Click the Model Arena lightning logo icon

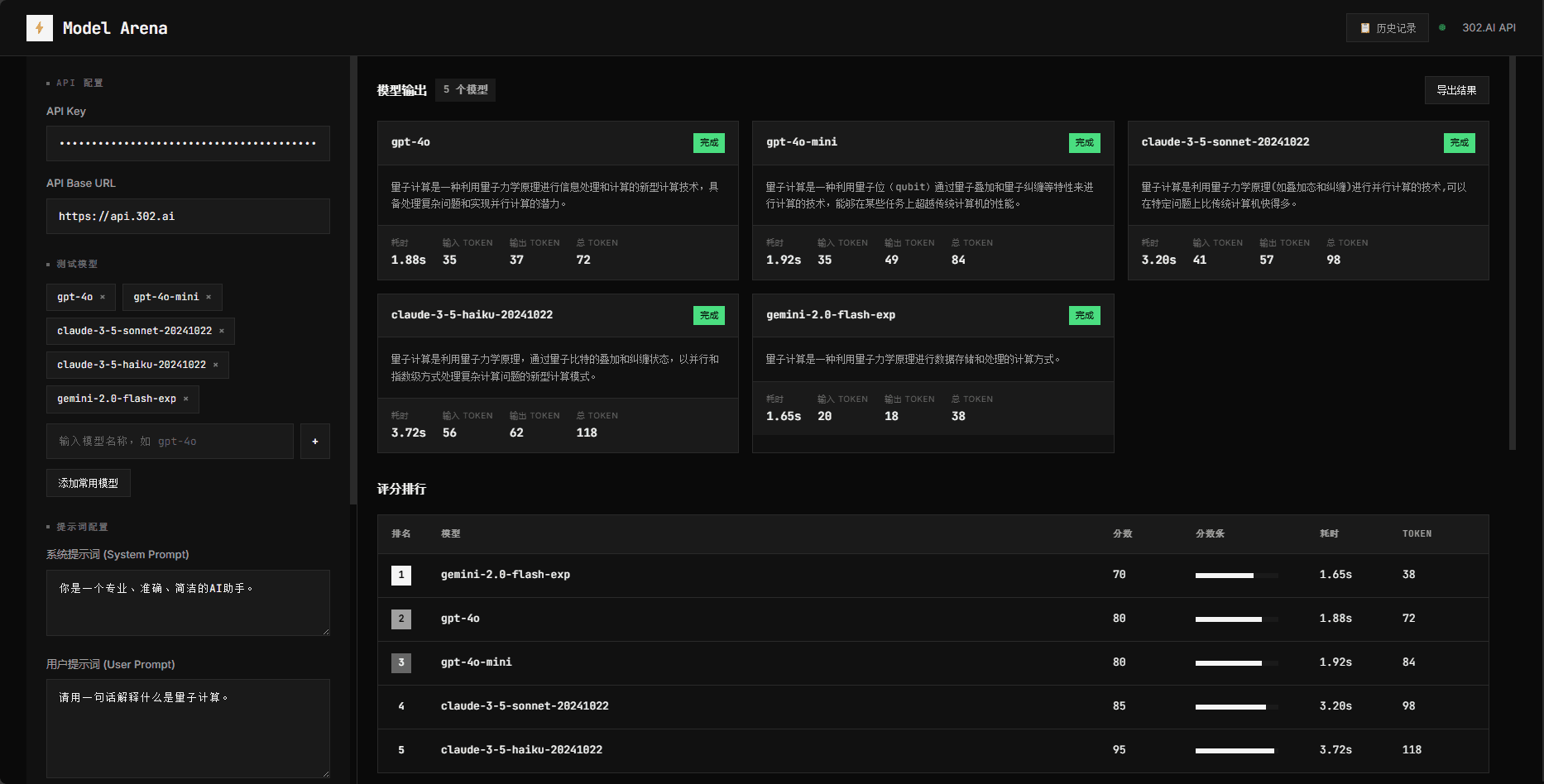point(39,28)
